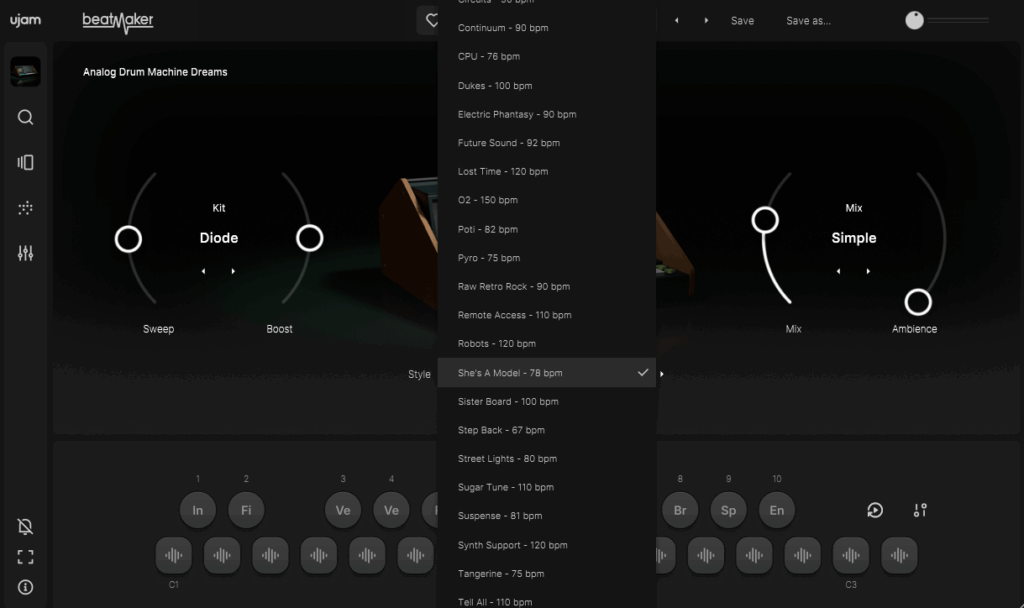The image size is (1024, 608).
Task: Open the library panel icon in sidebar
Action: 26,163
